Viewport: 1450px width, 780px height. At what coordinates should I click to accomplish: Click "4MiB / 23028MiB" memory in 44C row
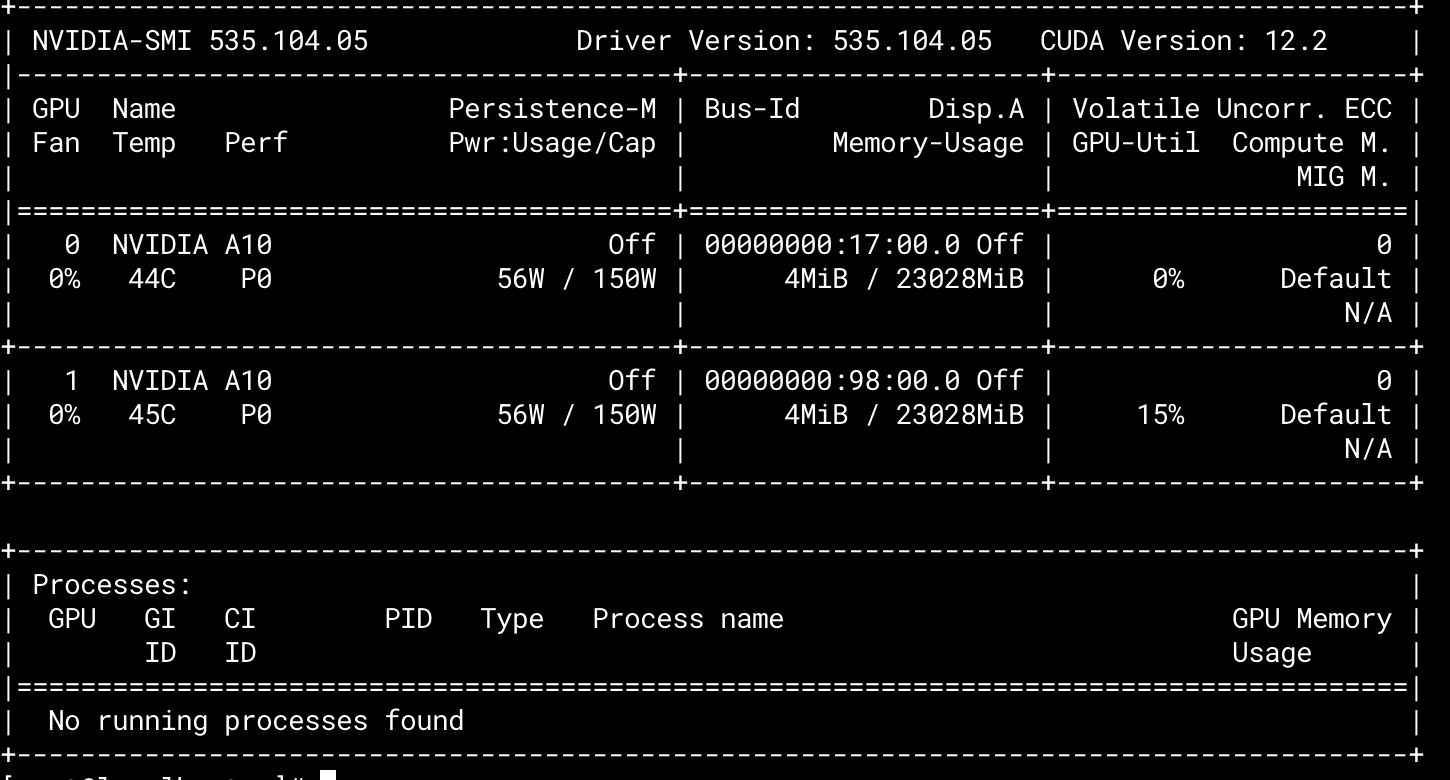pyautogui.click(x=904, y=279)
